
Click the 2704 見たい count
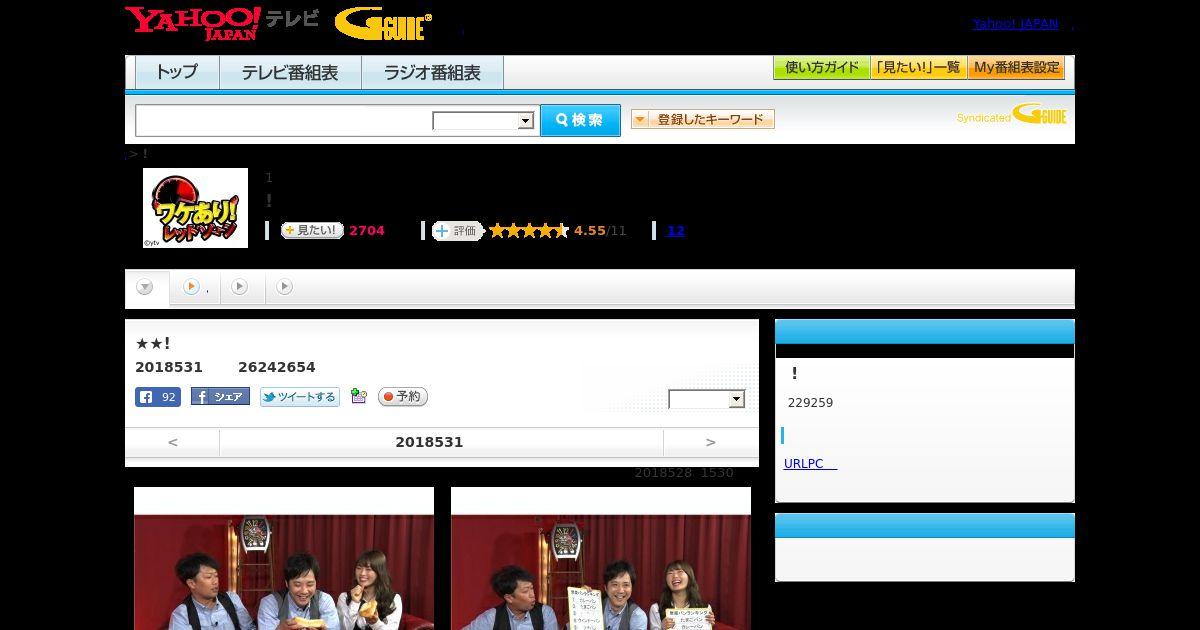click(x=367, y=231)
